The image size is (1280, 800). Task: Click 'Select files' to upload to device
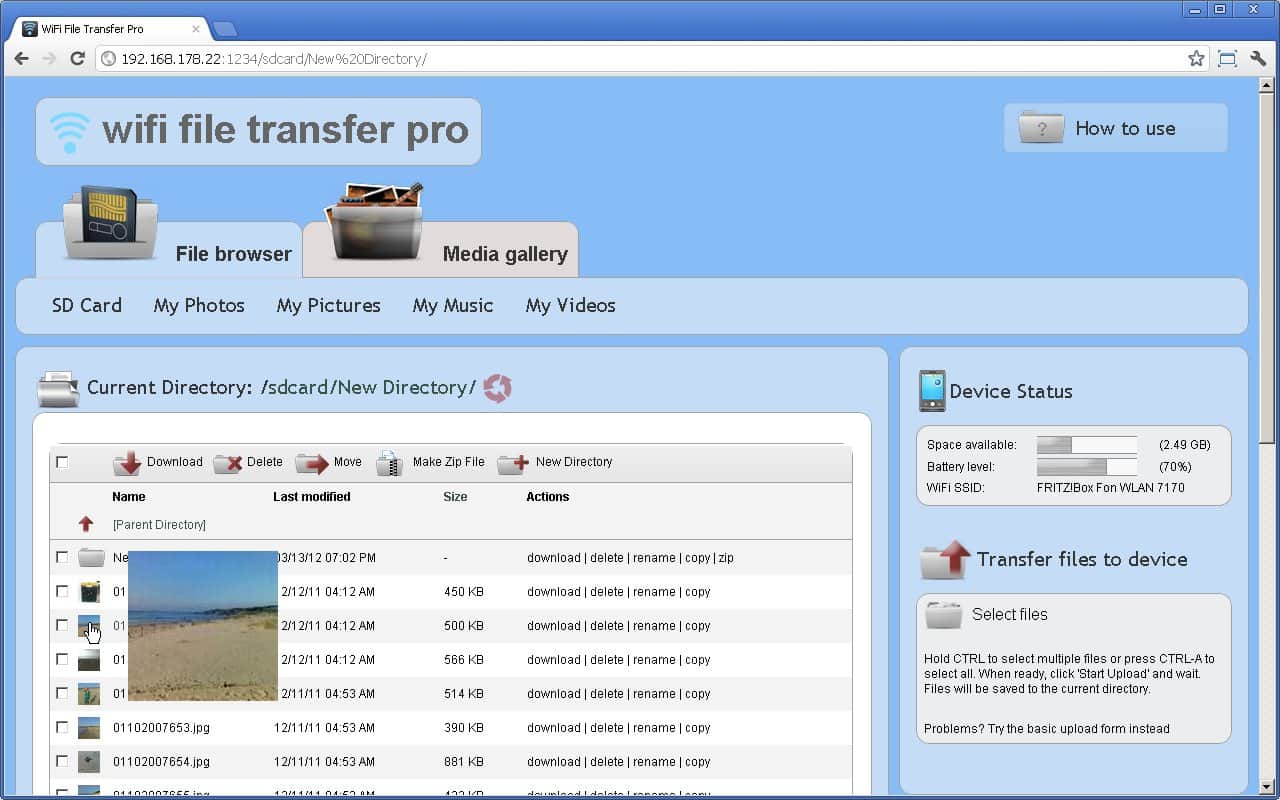[x=1009, y=614]
